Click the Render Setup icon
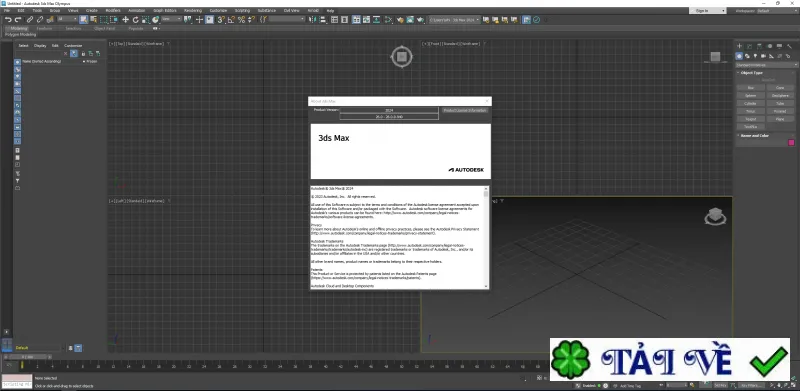The height and width of the screenshot is (391, 800). click(400, 19)
